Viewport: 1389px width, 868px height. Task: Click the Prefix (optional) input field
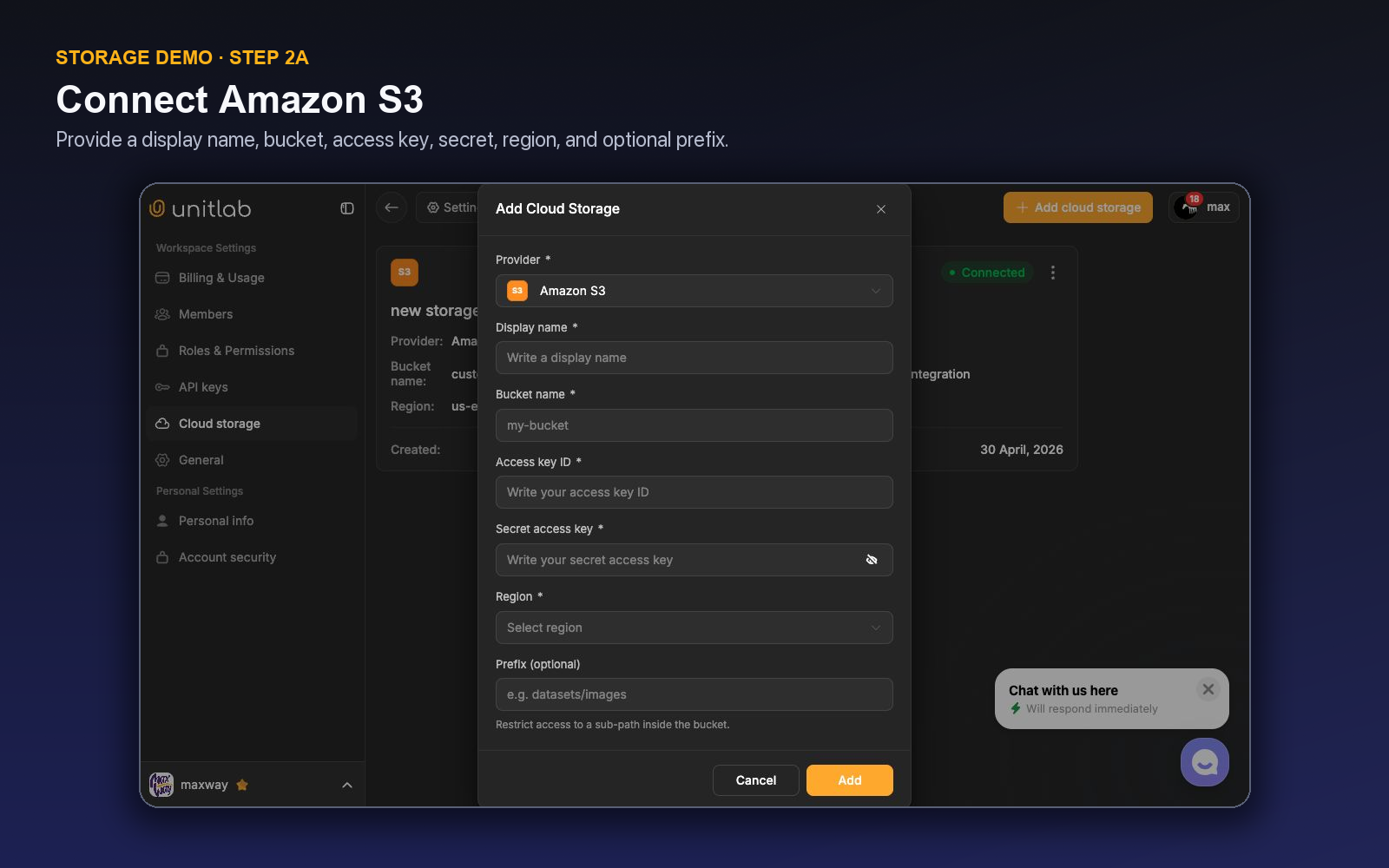pyautogui.click(x=694, y=694)
